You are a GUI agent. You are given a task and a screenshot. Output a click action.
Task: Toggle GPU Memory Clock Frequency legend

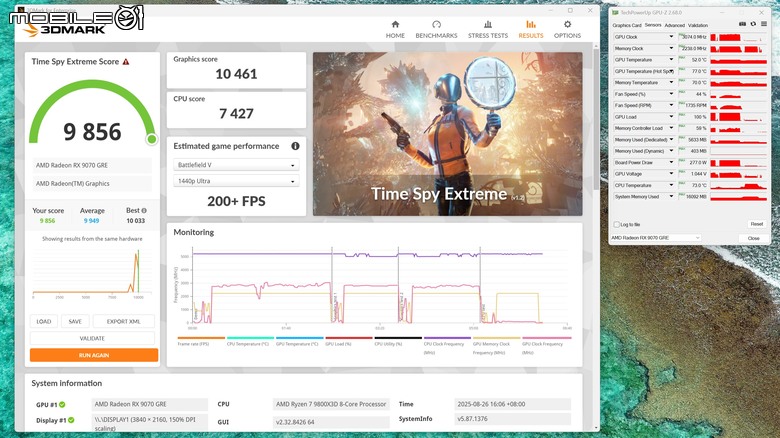496,345
